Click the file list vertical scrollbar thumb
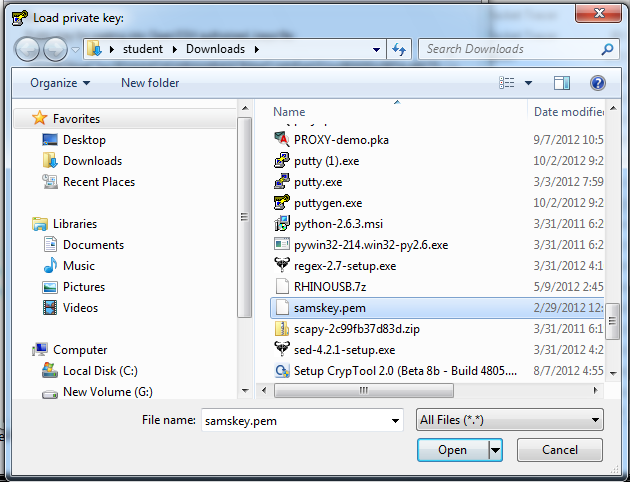This screenshot has height=482, width=630. point(613,321)
